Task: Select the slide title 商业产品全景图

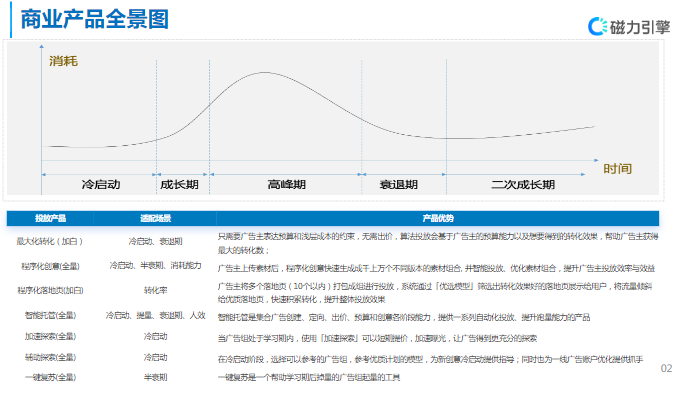Action: [x=94, y=19]
